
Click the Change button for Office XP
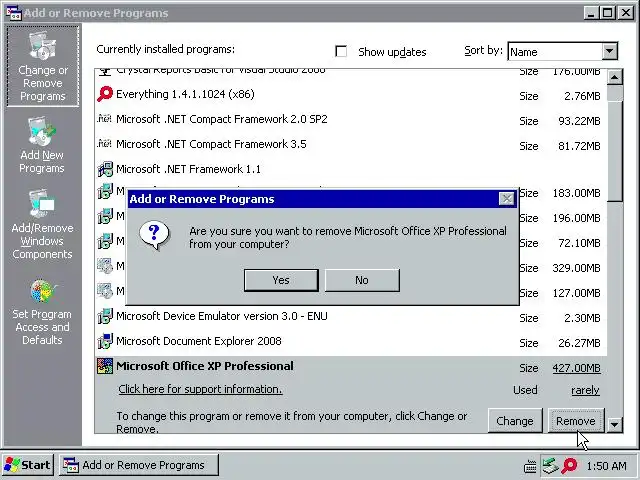[515, 421]
